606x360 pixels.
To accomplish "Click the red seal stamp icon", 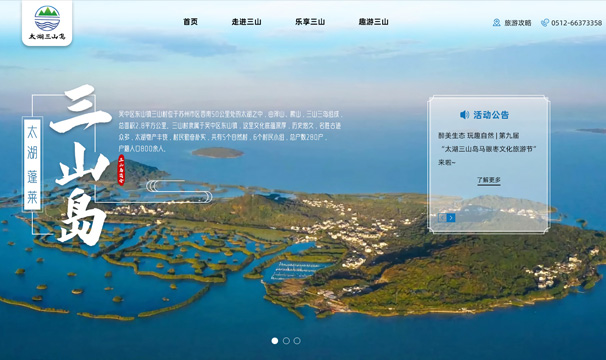I will 121,170.
